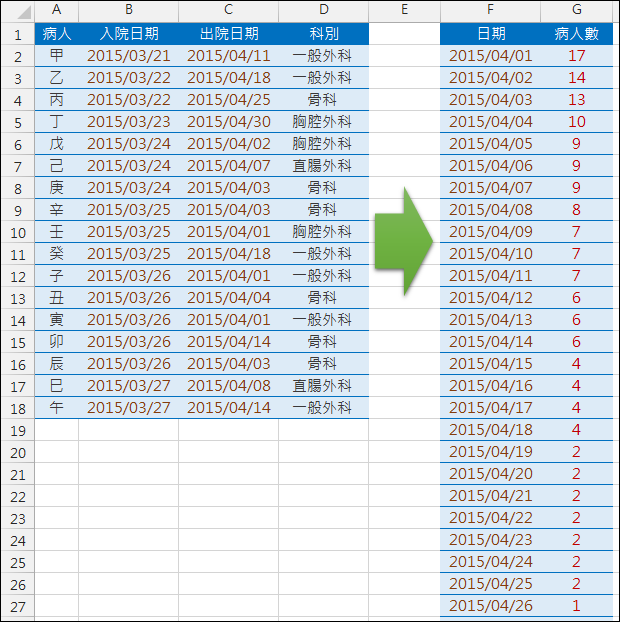Select patient 丙 cell
This screenshot has width=620, height=622.
coord(56,100)
